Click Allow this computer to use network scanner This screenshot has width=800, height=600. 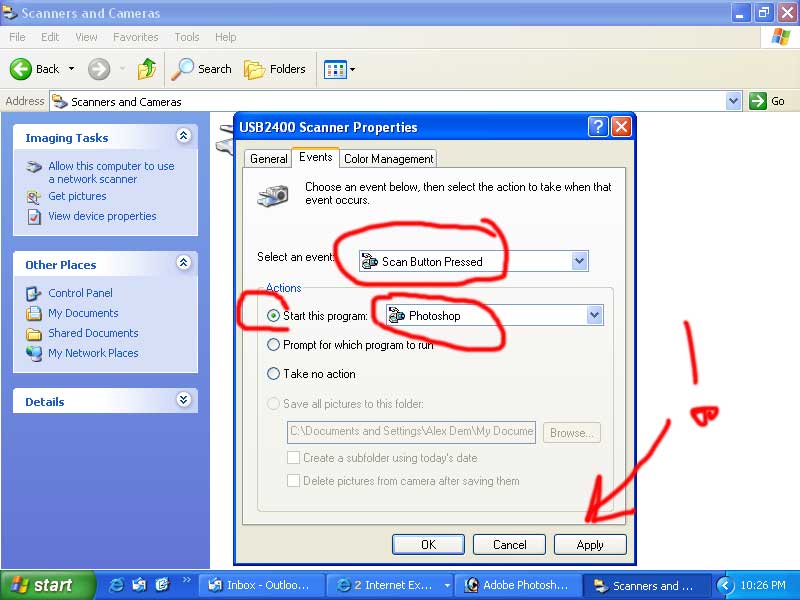point(111,172)
